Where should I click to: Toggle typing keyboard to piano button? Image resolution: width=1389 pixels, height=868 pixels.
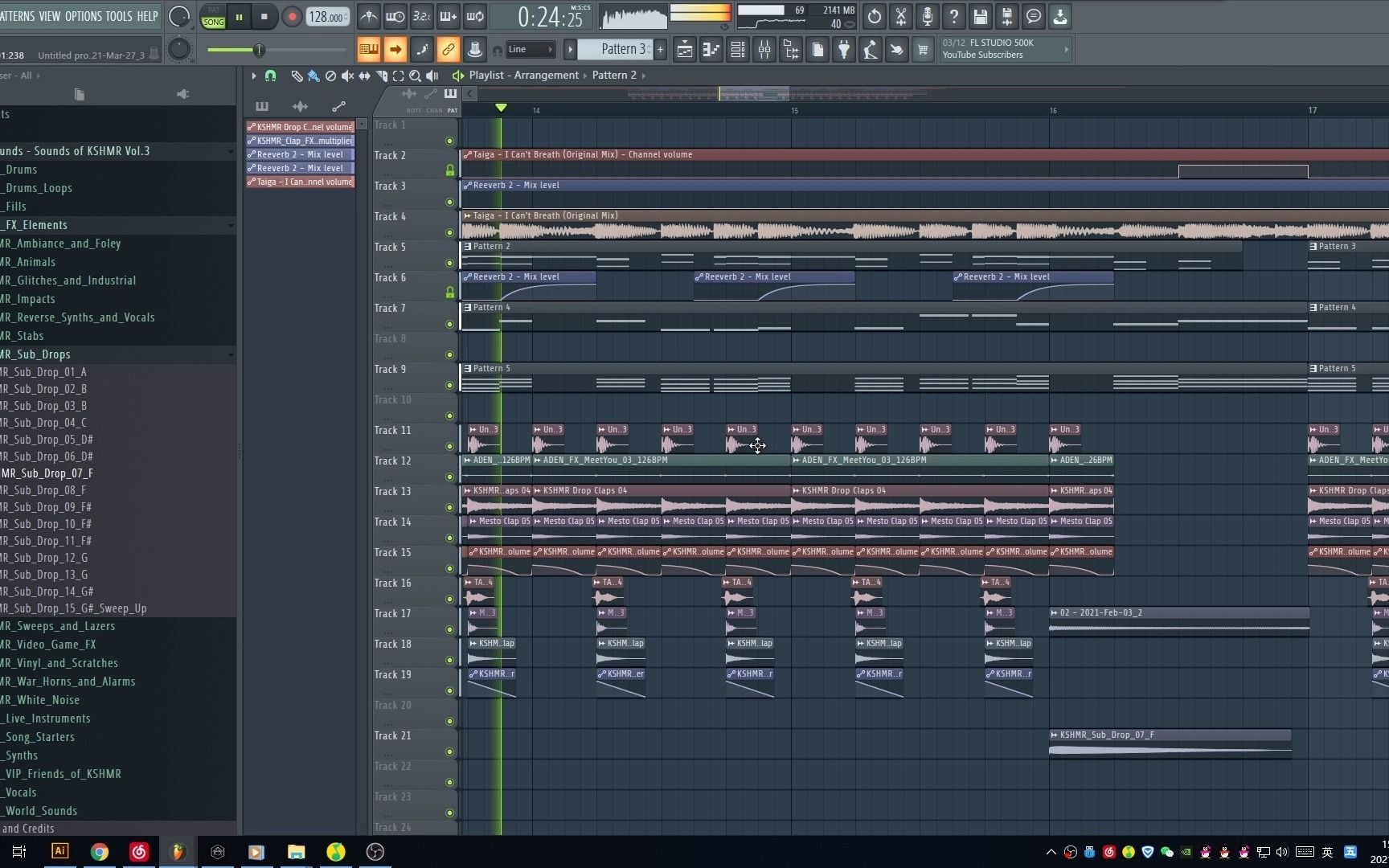pos(369,50)
